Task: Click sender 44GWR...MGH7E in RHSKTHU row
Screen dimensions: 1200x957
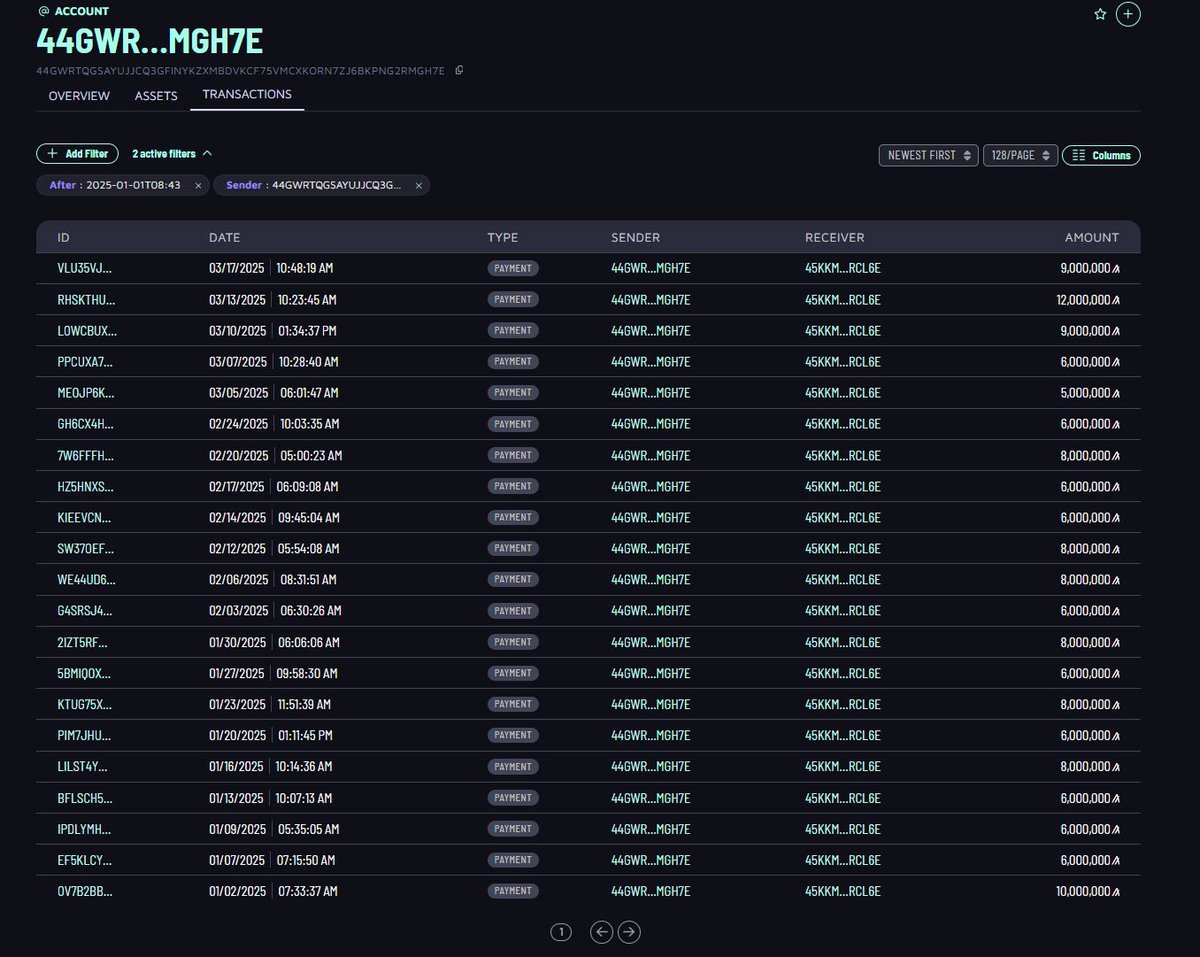Action: tap(650, 299)
